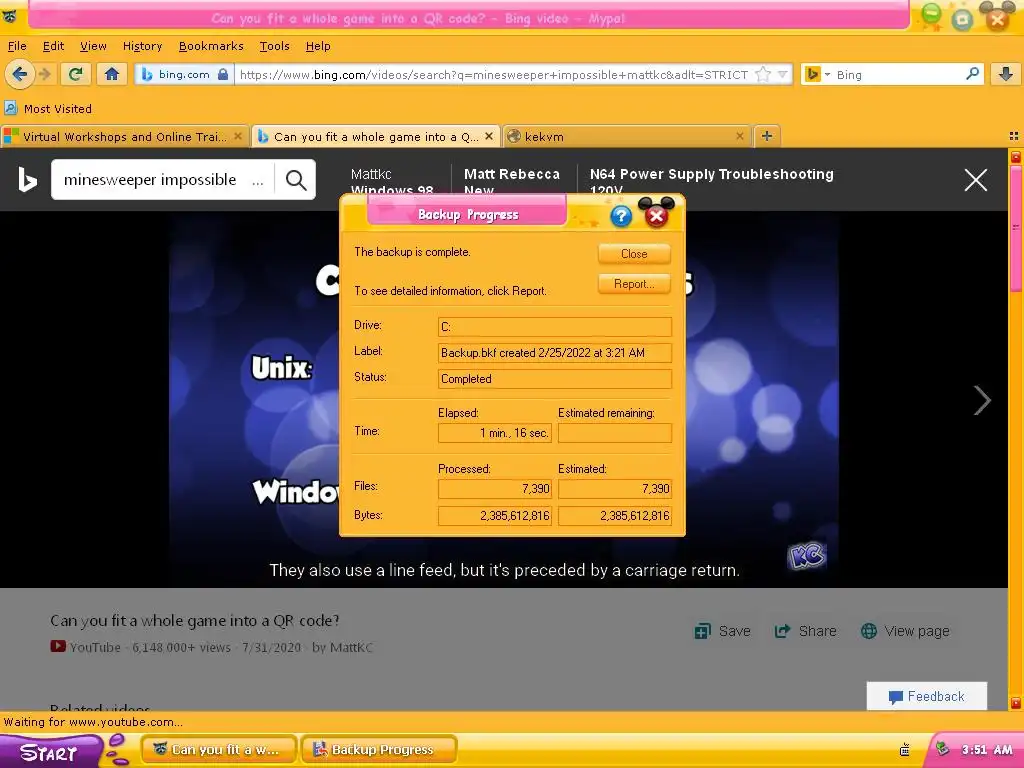This screenshot has height=768, width=1024.
Task: Click the Mypal raccoon icon in title bar
Action: point(10,16)
